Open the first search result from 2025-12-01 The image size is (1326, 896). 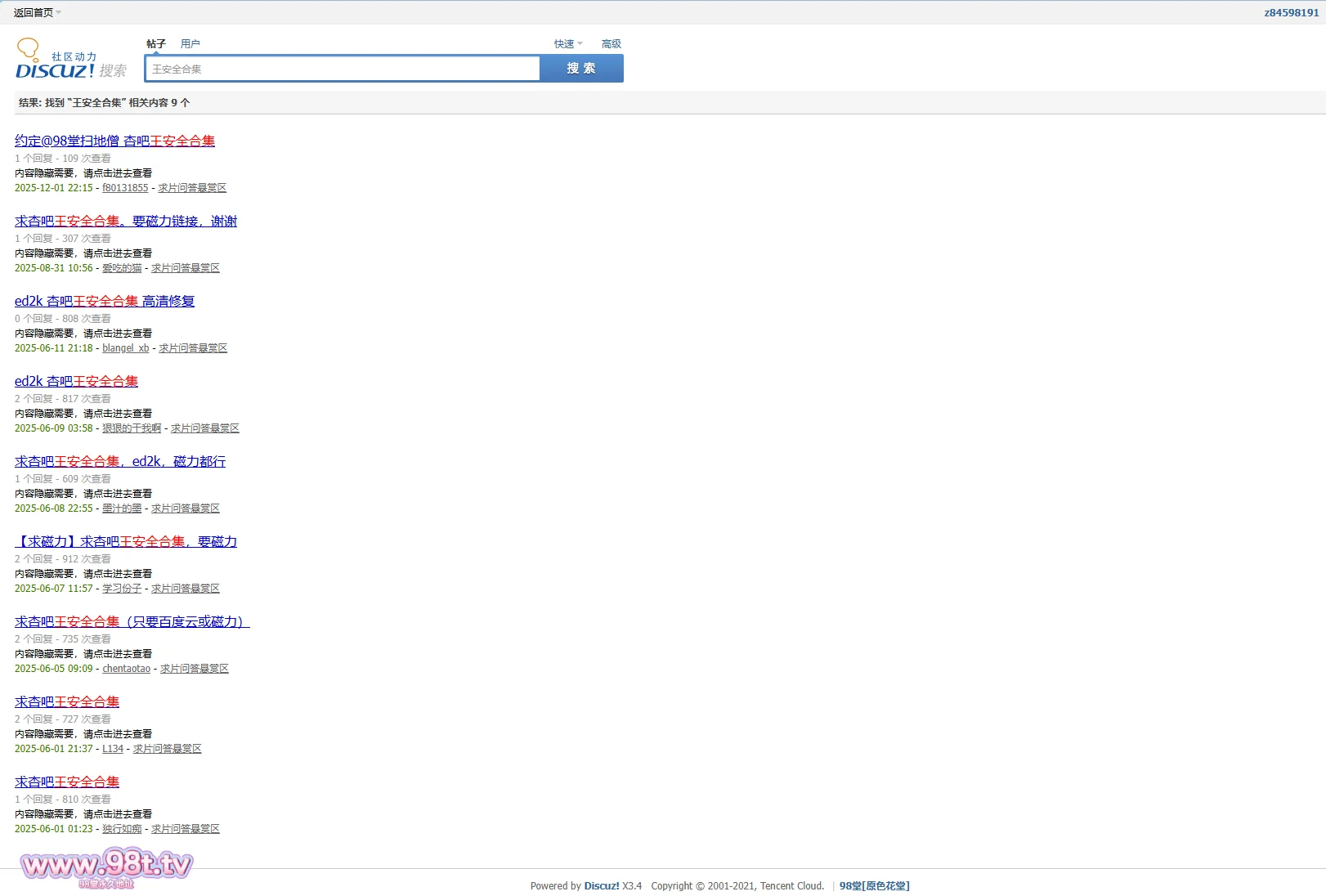tap(114, 141)
